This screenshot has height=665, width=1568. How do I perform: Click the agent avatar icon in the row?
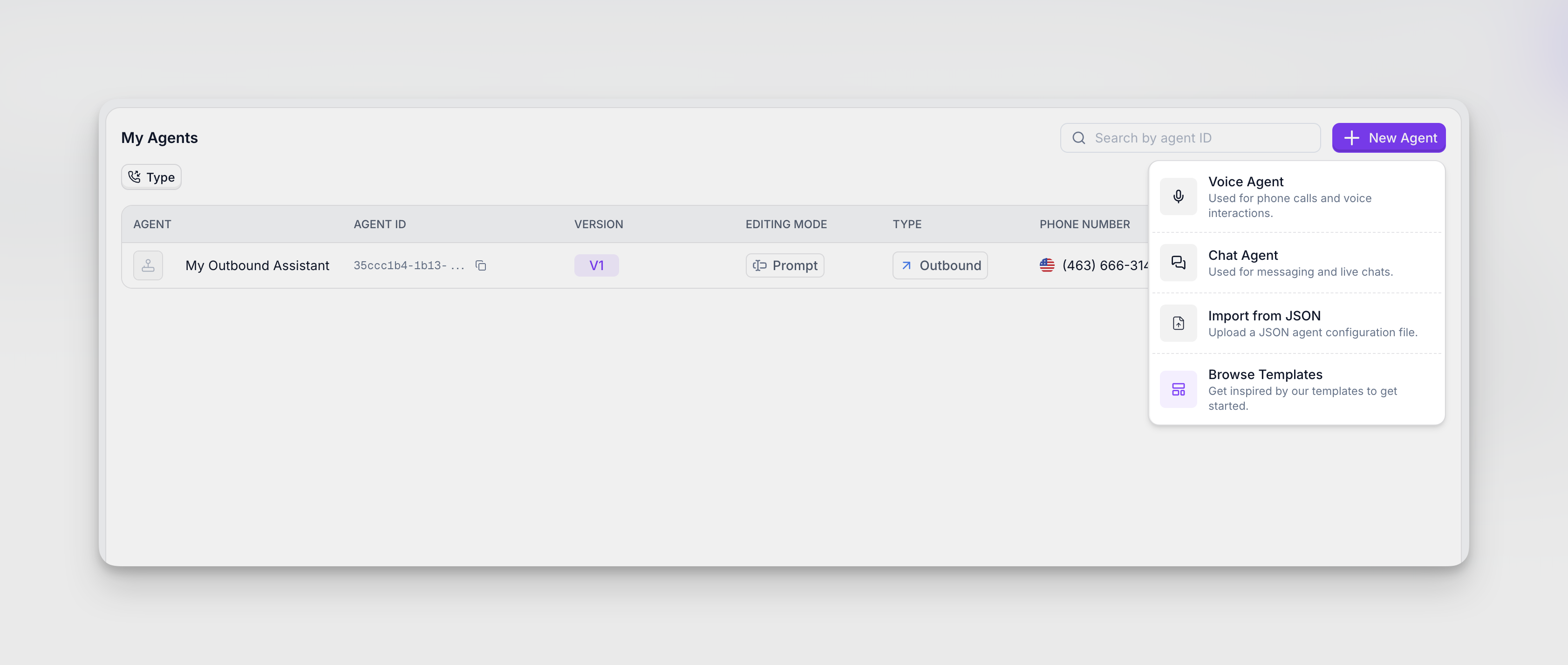[148, 265]
